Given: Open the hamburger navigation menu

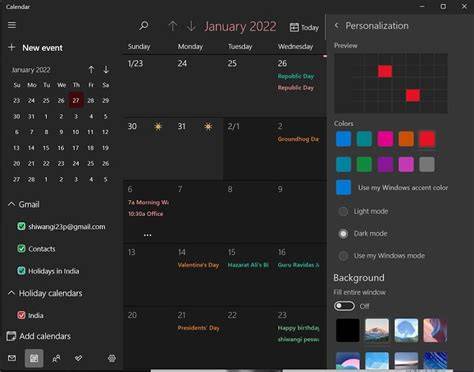Looking at the screenshot, I should [12, 25].
